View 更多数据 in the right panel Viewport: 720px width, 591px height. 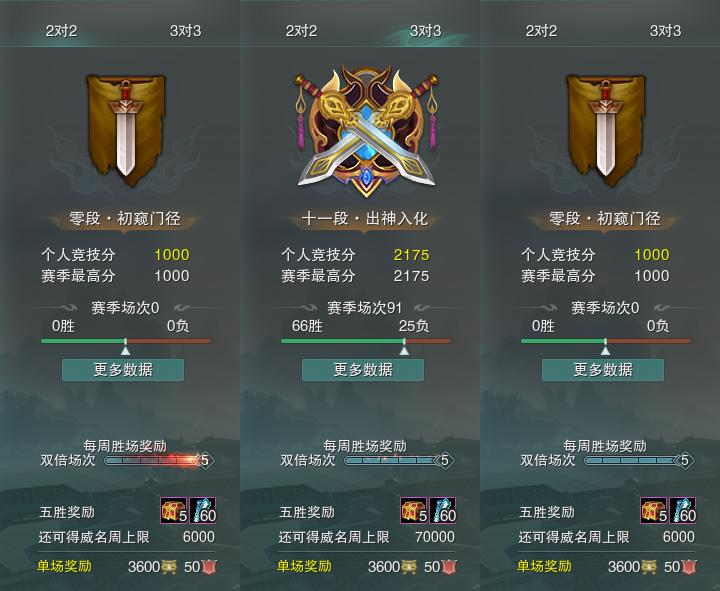603,370
